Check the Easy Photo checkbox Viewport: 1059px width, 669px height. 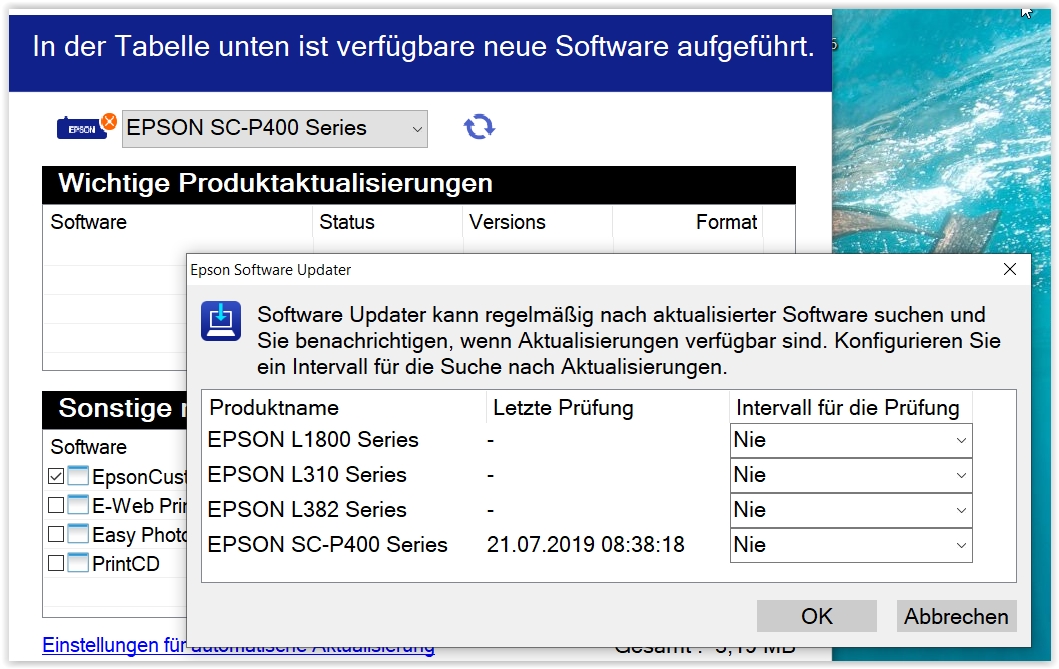[x=56, y=535]
